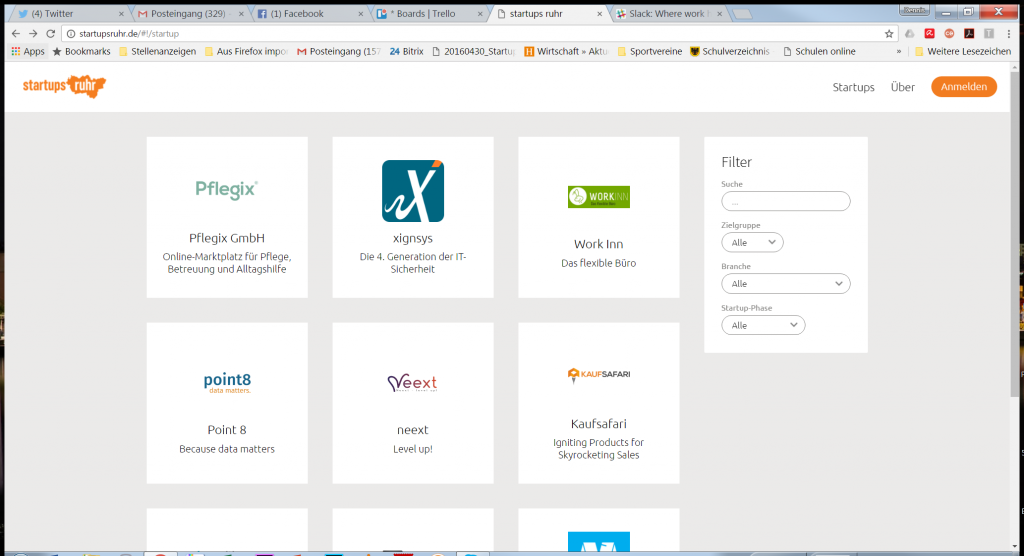
Task: Click the Suche search field
Action: tap(785, 201)
